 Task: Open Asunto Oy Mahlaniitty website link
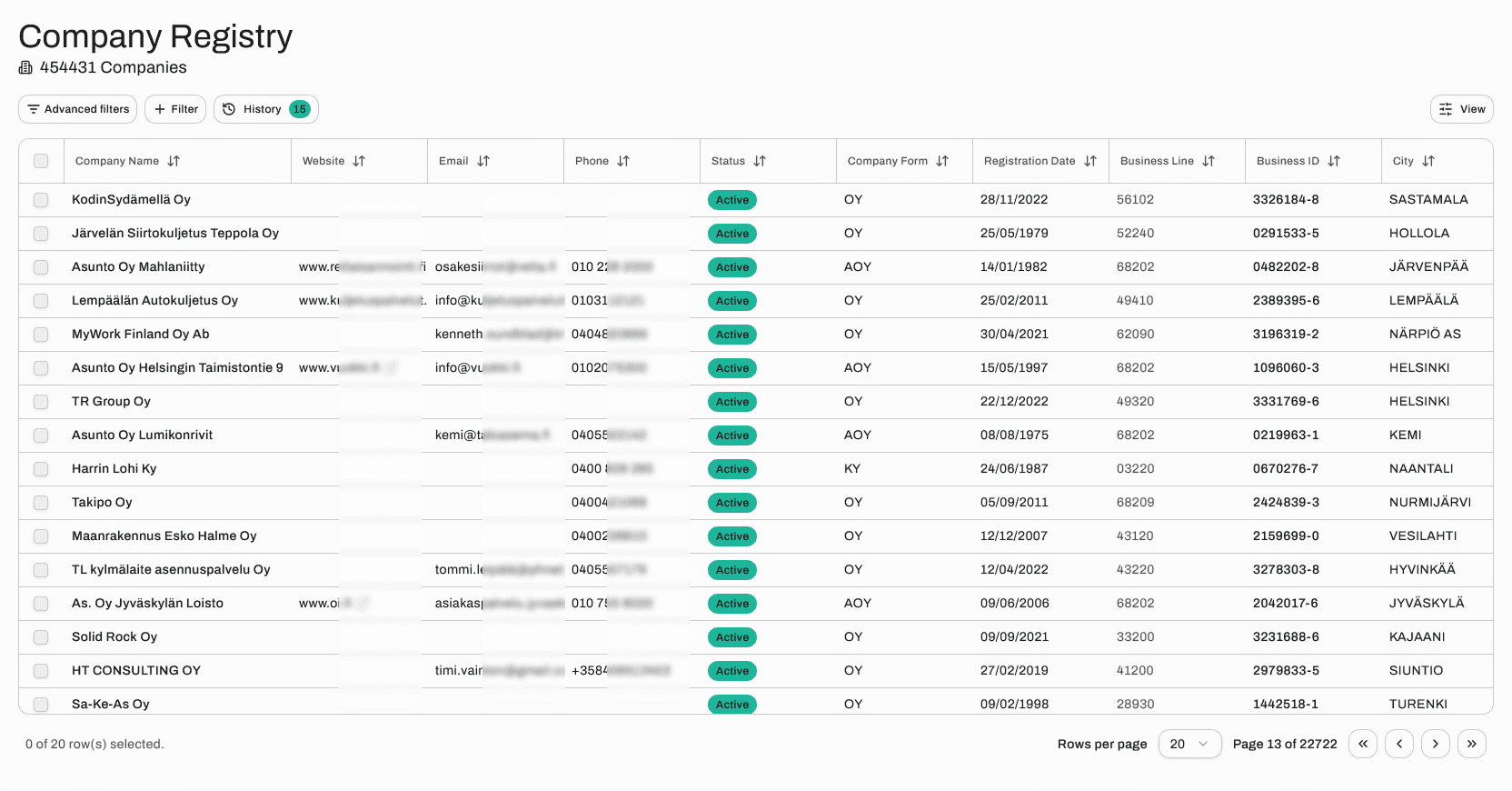click(x=361, y=267)
